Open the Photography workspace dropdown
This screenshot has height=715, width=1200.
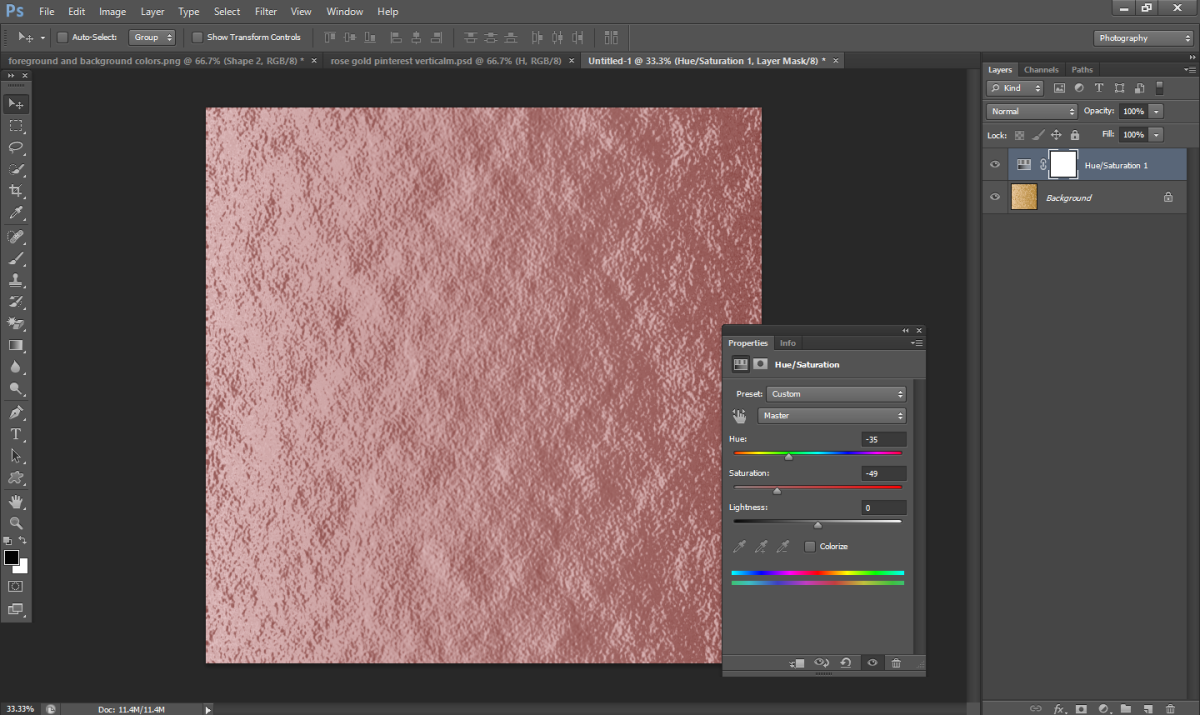[1143, 37]
